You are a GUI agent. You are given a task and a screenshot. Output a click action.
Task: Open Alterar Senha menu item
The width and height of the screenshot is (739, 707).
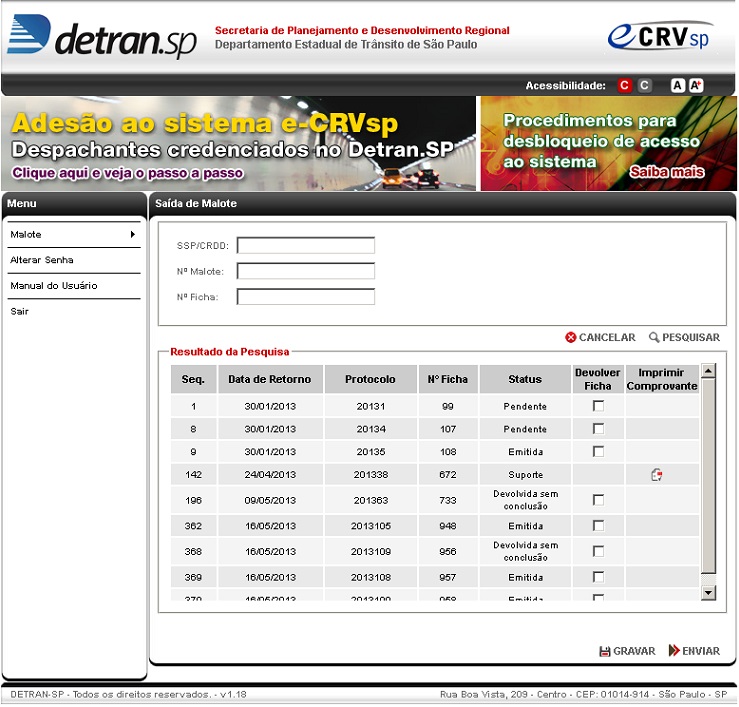click(74, 260)
